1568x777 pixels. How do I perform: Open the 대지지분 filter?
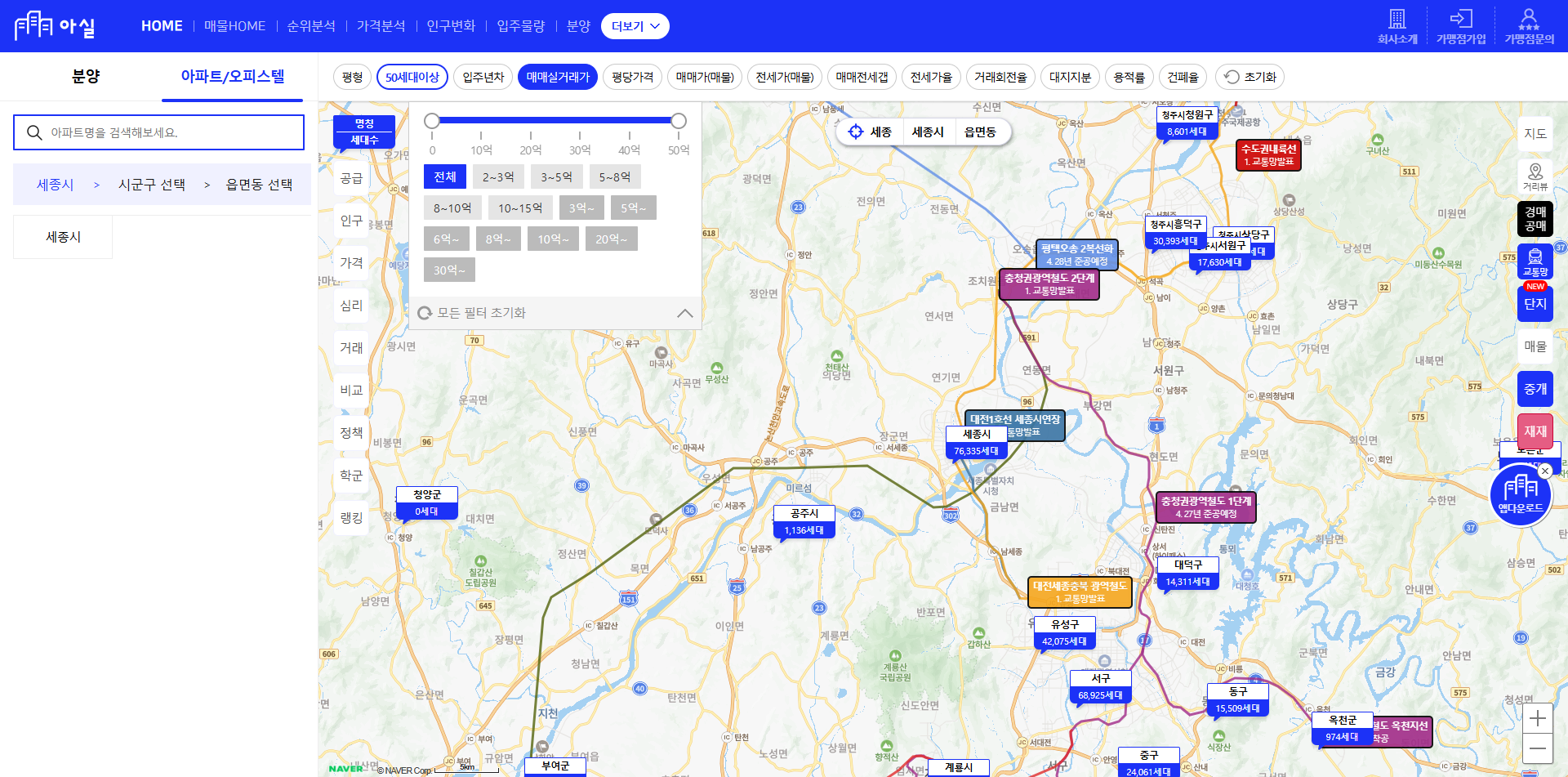coord(1070,77)
